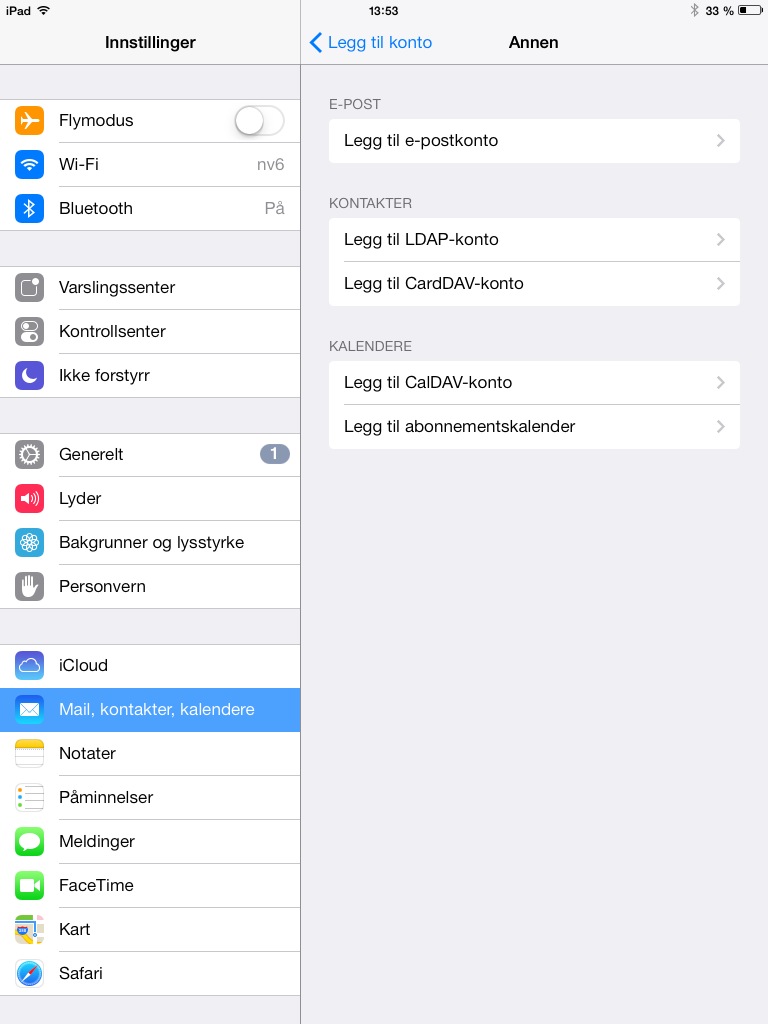Image resolution: width=768 pixels, height=1024 pixels.
Task: Select the Lyder speaker icon
Action: click(29, 499)
